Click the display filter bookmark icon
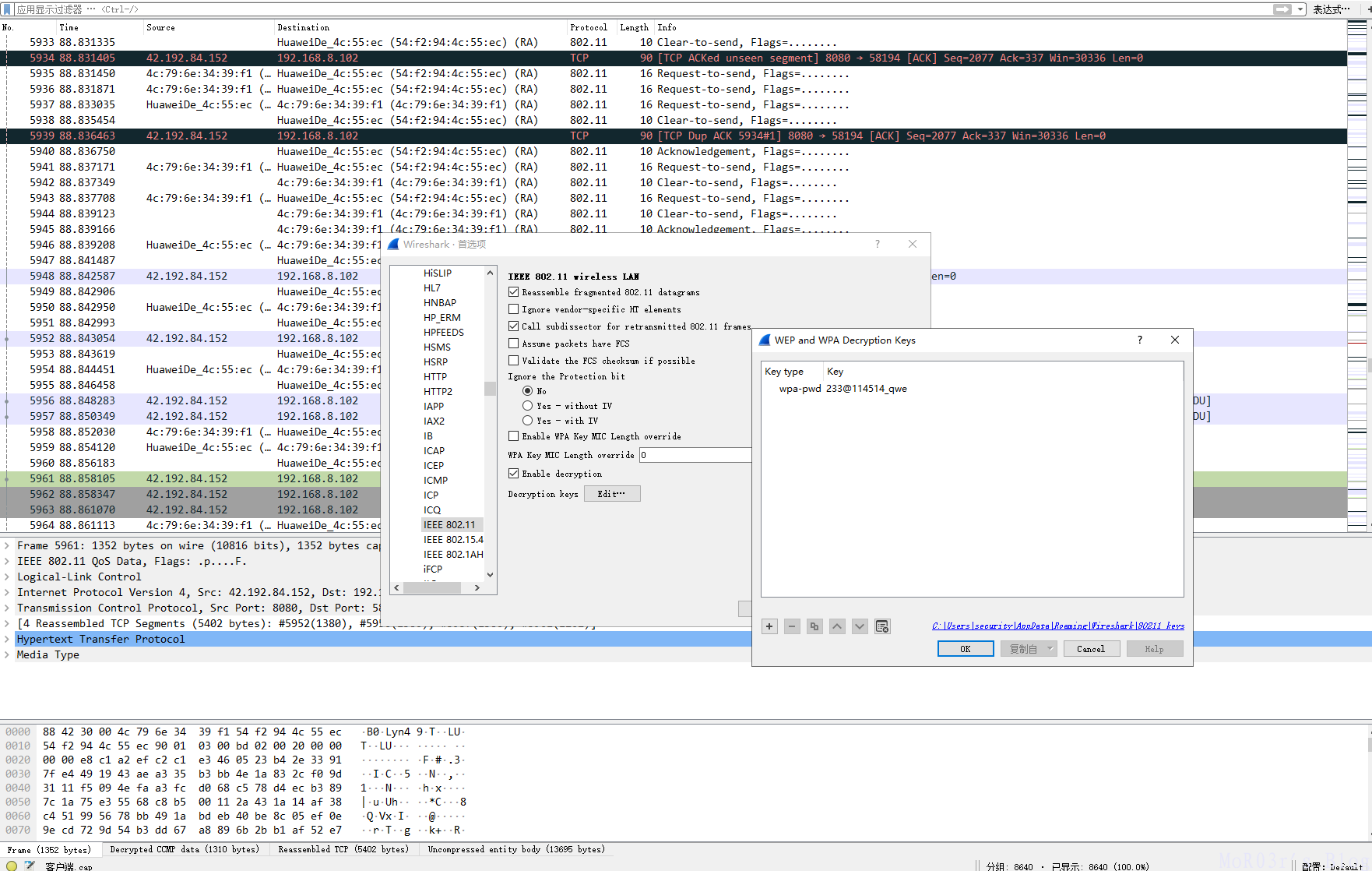The image size is (1372, 871). point(8,9)
